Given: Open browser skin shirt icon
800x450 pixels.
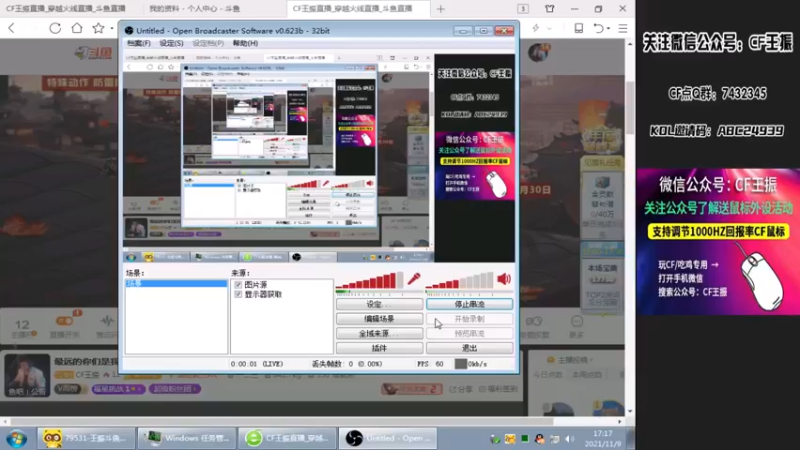Looking at the screenshot, I should [x=549, y=9].
